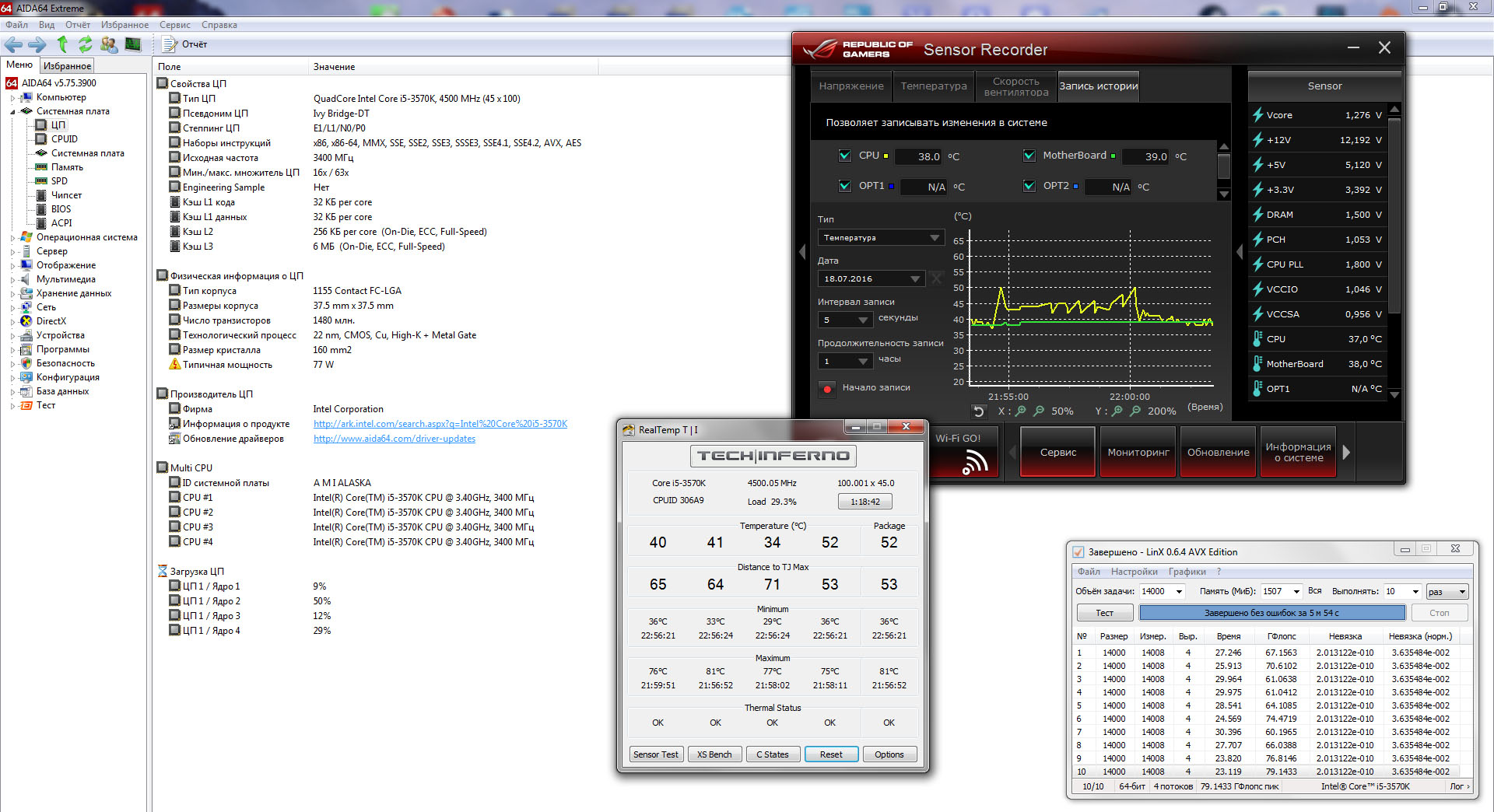Switch to the Избранное tab in AIDA64
This screenshot has height=812, width=1494.
click(x=67, y=66)
